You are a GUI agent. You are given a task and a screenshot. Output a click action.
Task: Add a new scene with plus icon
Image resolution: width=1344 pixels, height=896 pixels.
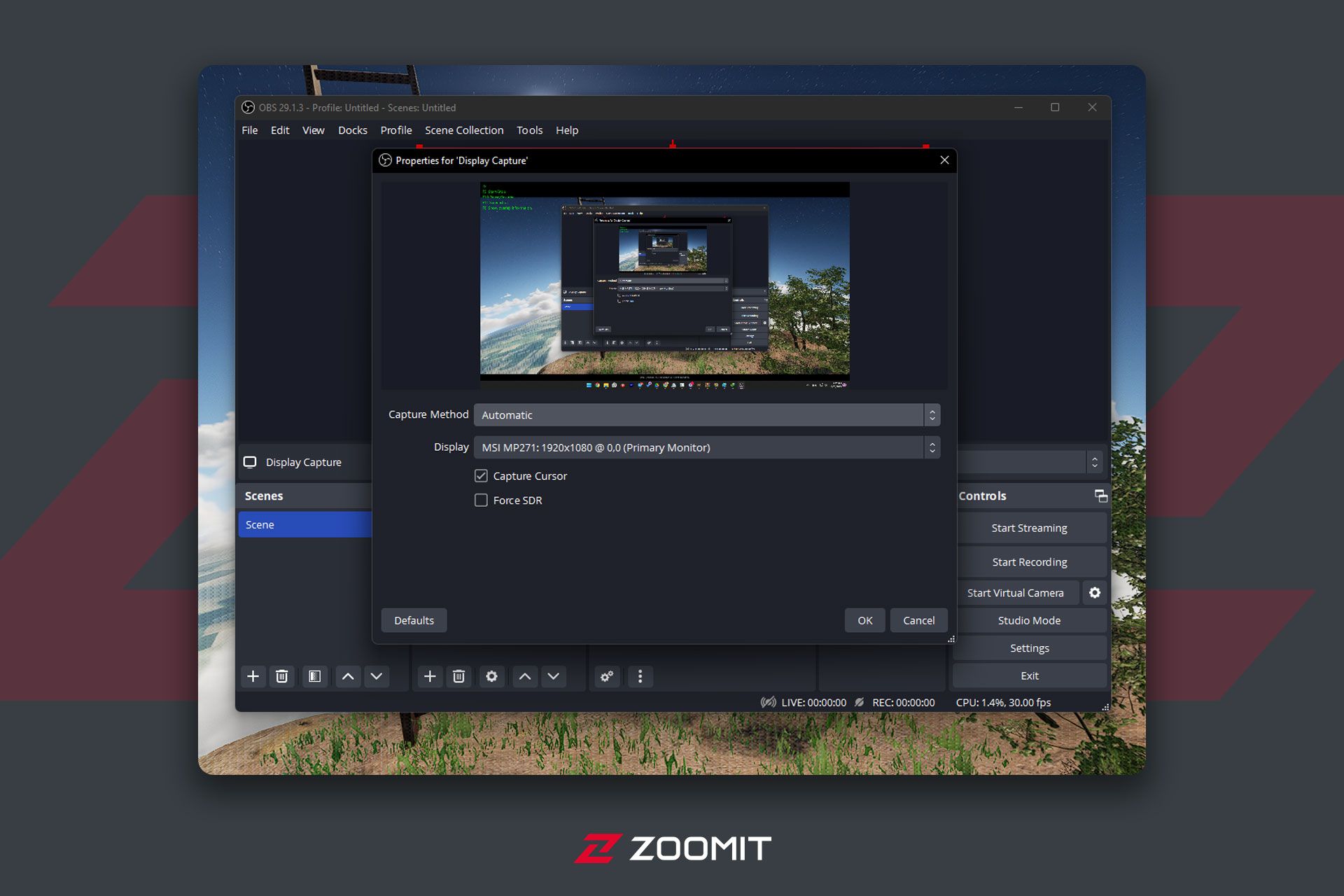pos(253,676)
